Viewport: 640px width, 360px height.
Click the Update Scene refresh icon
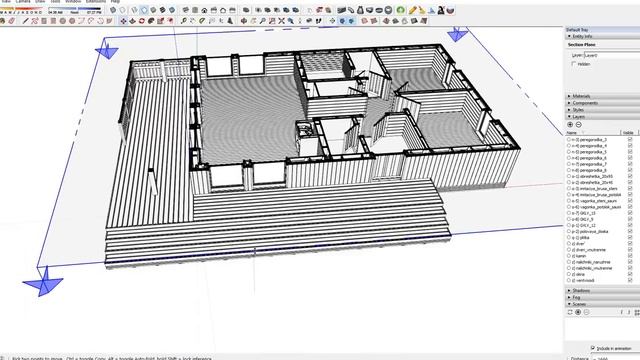(570, 312)
